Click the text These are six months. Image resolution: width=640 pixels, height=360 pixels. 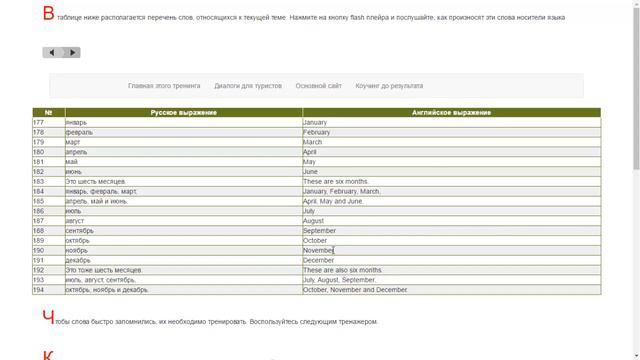[336, 182]
